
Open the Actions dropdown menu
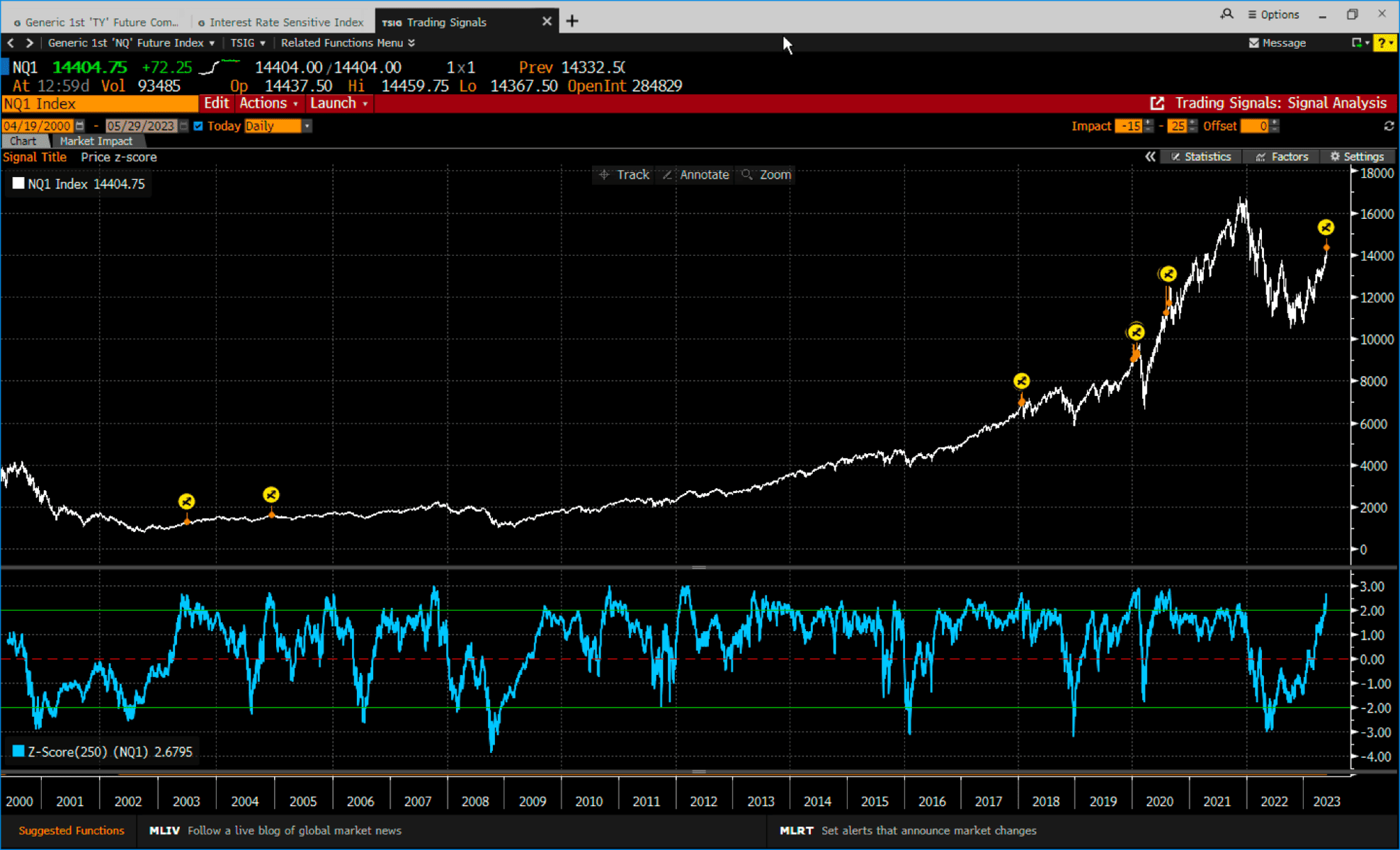click(x=268, y=103)
